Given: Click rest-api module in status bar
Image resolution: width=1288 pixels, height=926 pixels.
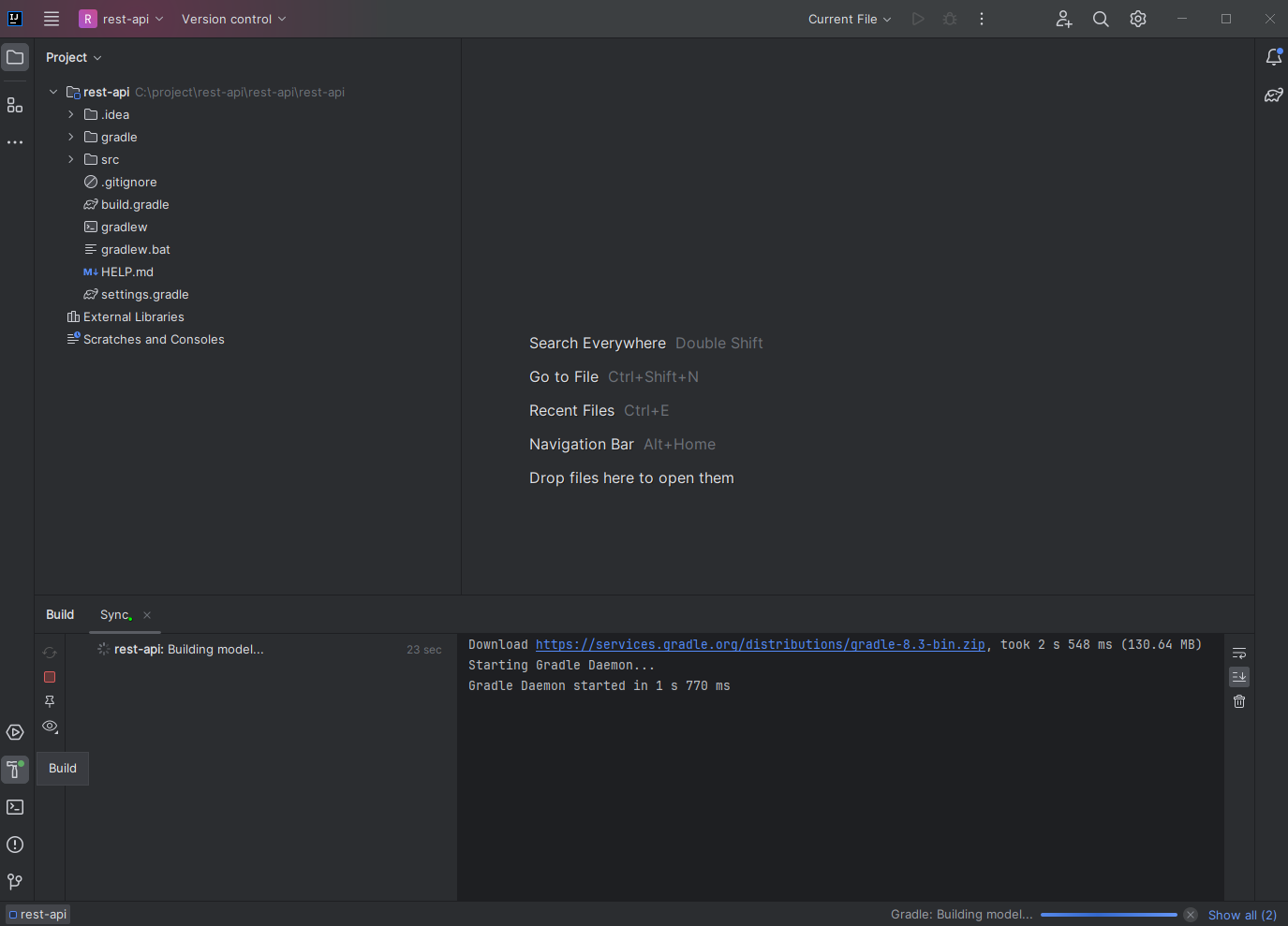Looking at the screenshot, I should click(37, 915).
